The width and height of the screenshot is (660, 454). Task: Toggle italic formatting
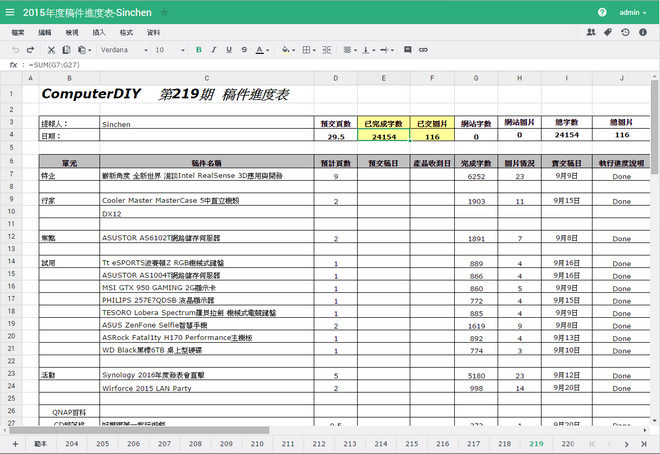214,50
